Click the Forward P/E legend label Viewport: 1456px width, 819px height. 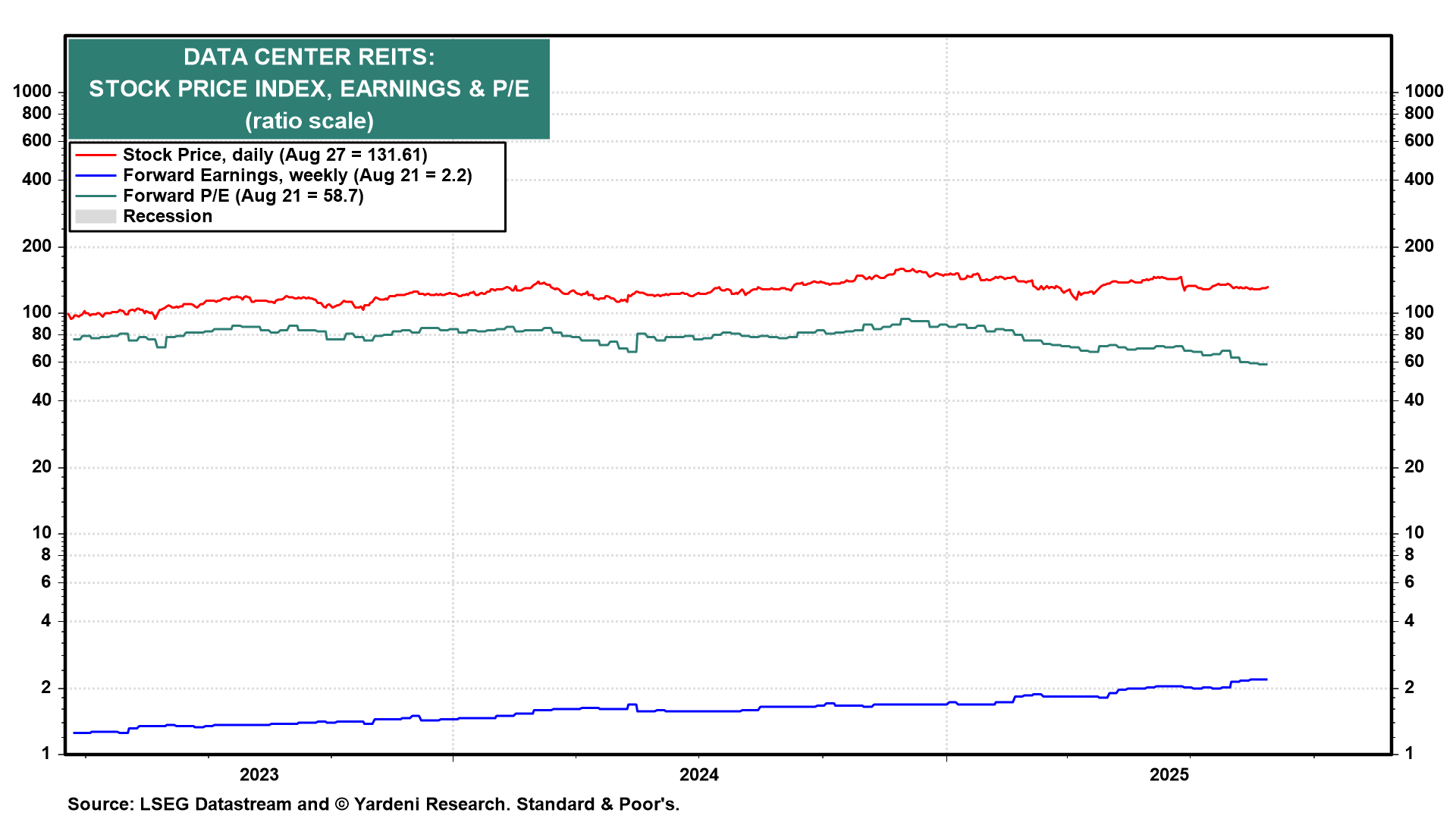click(243, 196)
